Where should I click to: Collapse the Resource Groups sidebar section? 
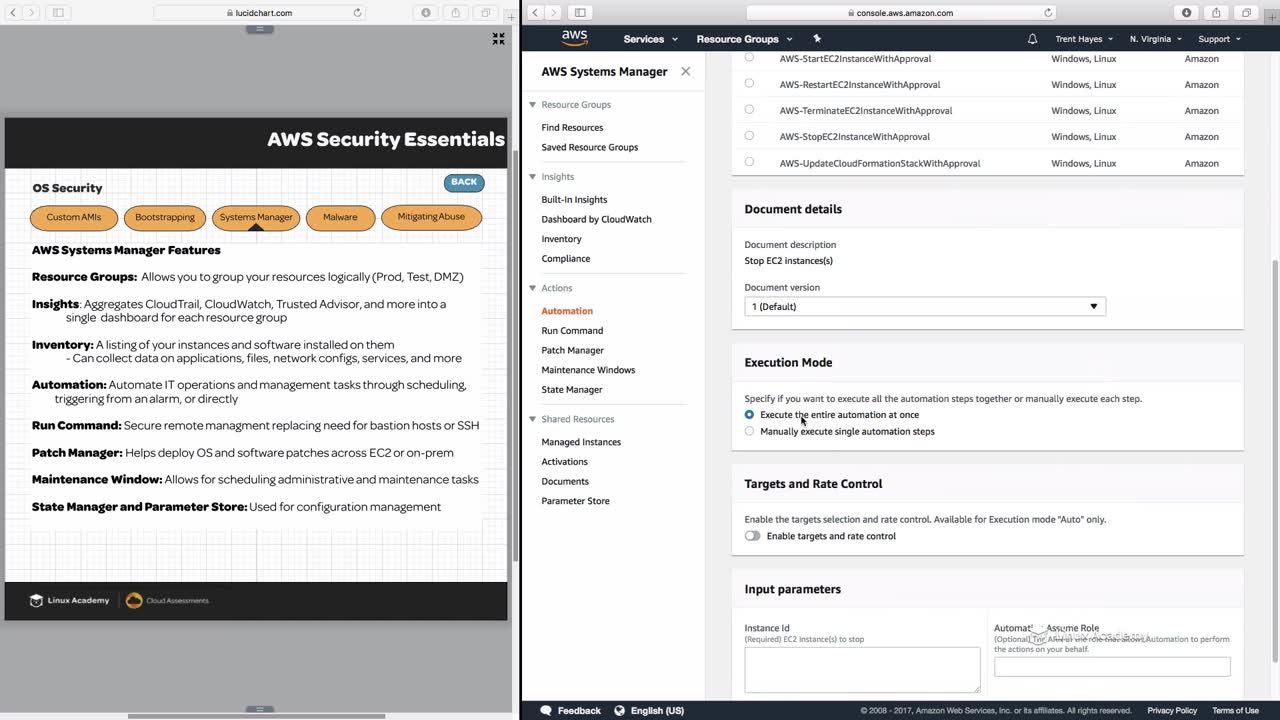tap(532, 104)
